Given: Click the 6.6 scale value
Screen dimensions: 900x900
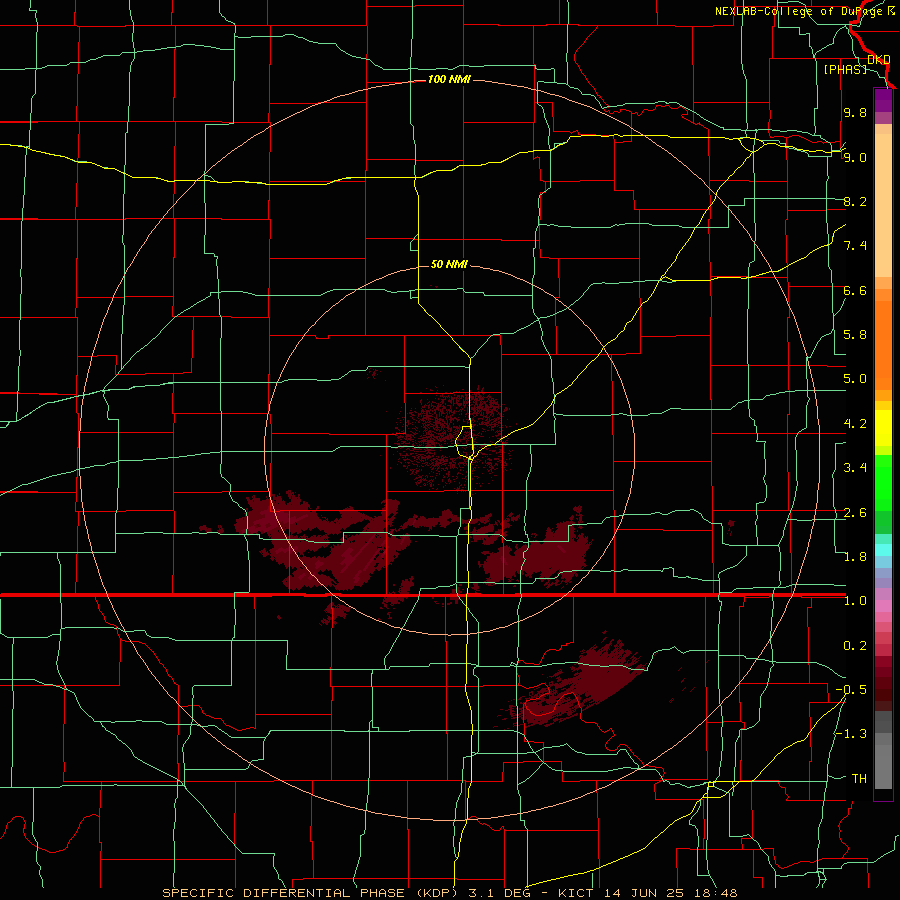Looking at the screenshot, I should [855, 290].
